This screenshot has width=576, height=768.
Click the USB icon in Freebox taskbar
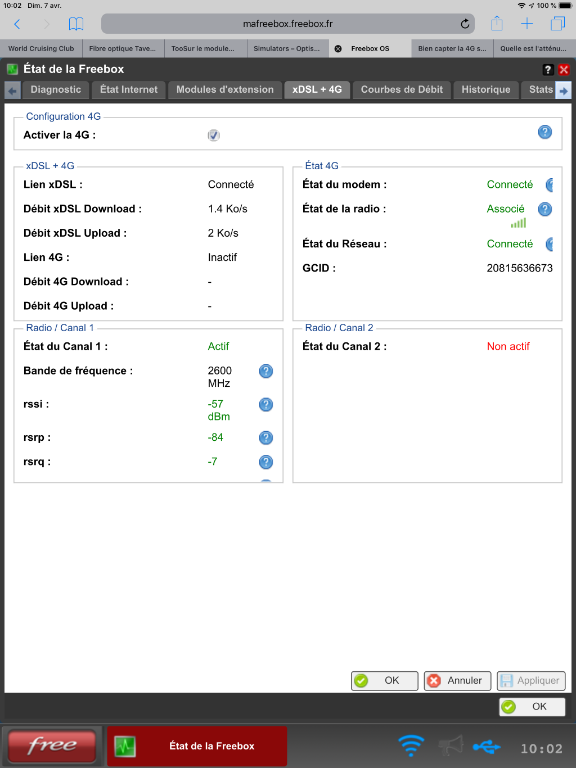tap(486, 746)
